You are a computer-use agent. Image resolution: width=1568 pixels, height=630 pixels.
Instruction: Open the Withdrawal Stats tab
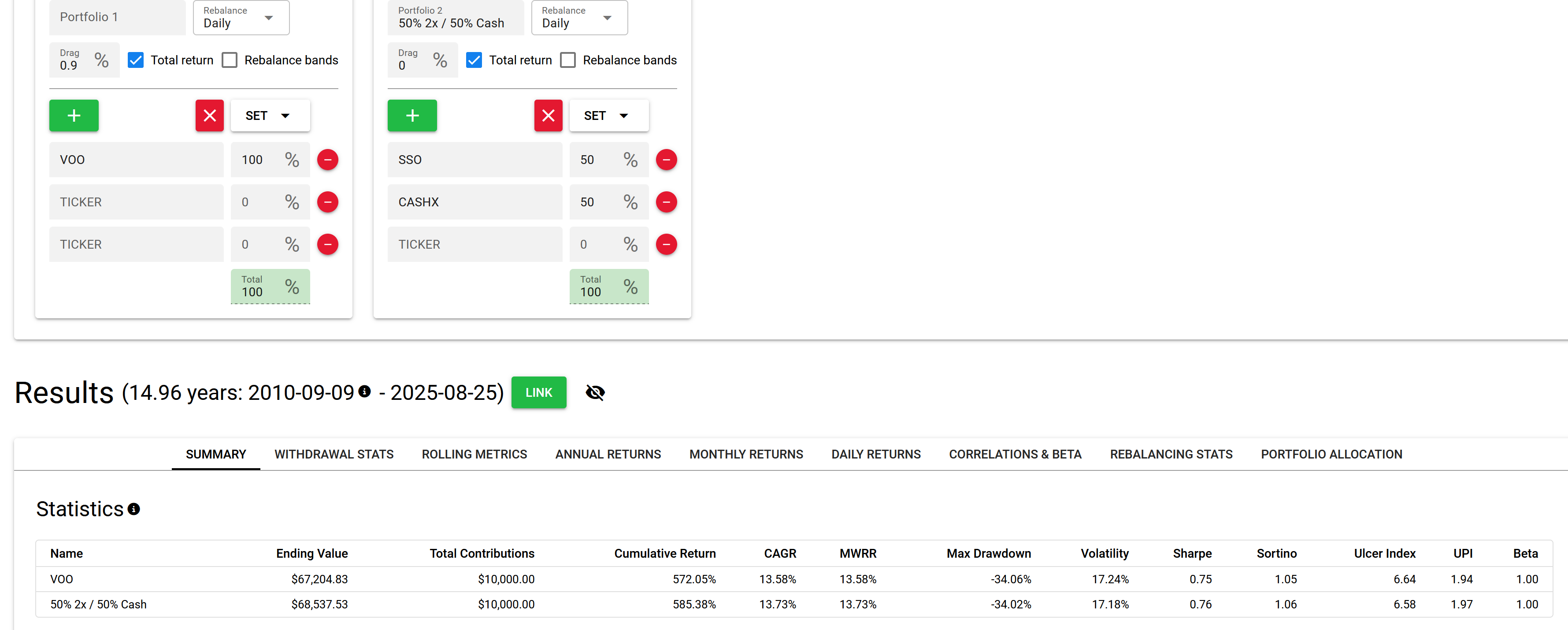[334, 454]
